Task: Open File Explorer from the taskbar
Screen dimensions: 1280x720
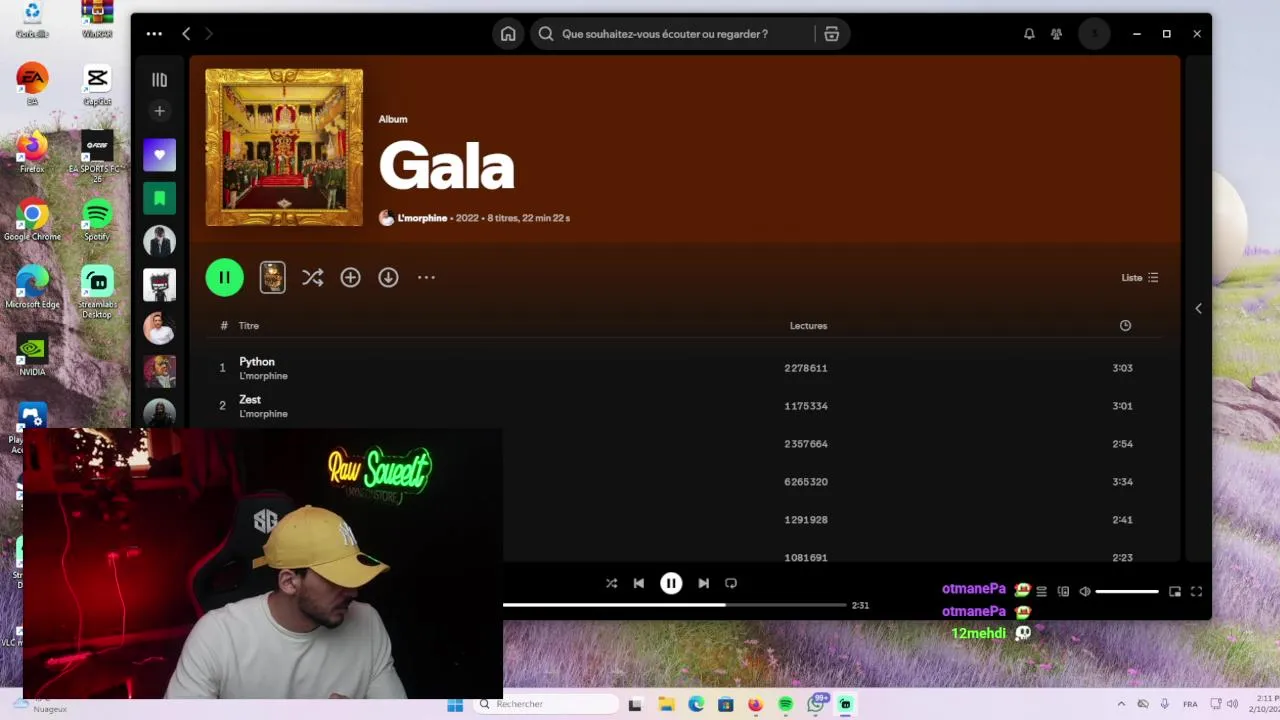Action: [x=666, y=705]
